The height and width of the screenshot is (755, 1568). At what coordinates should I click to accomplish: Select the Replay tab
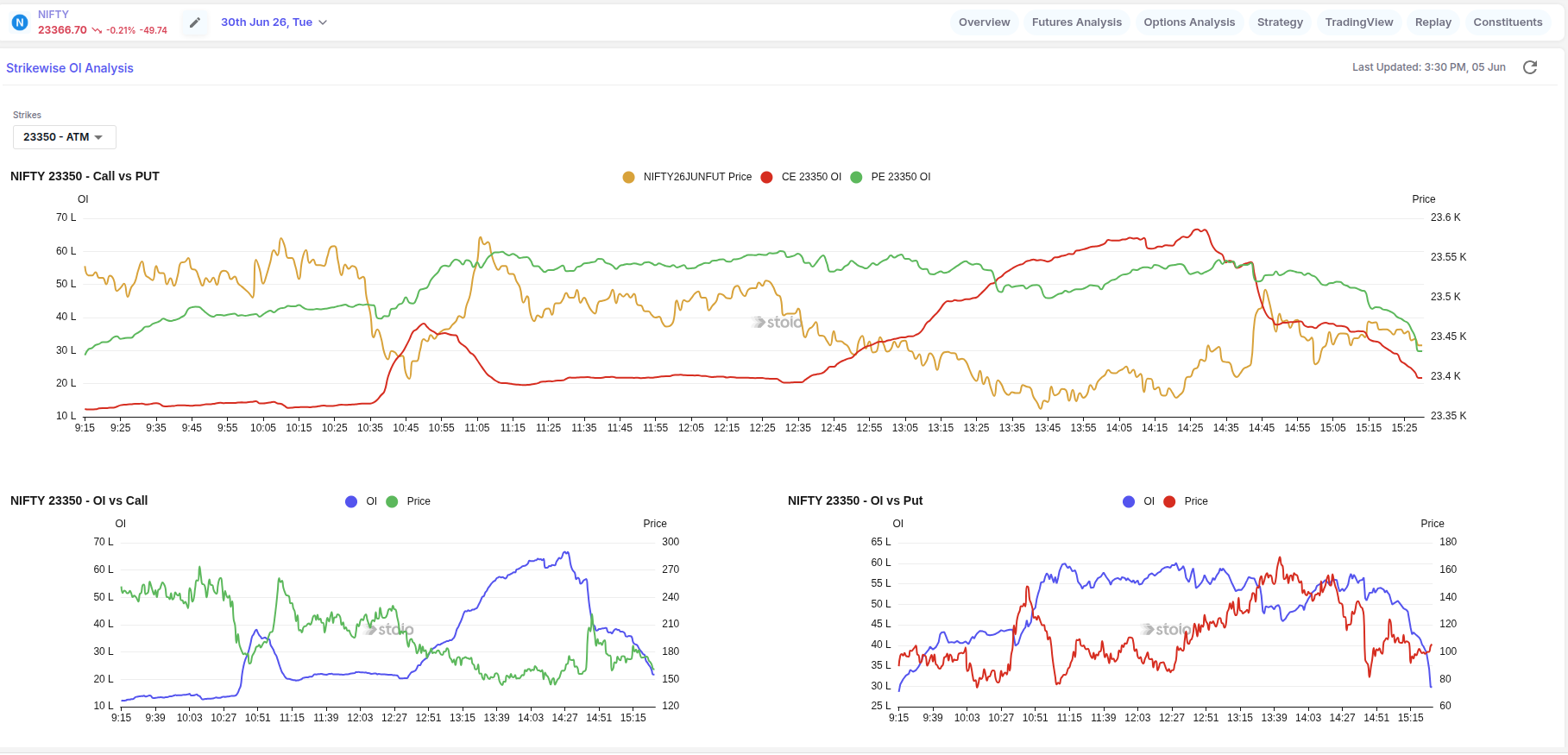[x=1433, y=22]
